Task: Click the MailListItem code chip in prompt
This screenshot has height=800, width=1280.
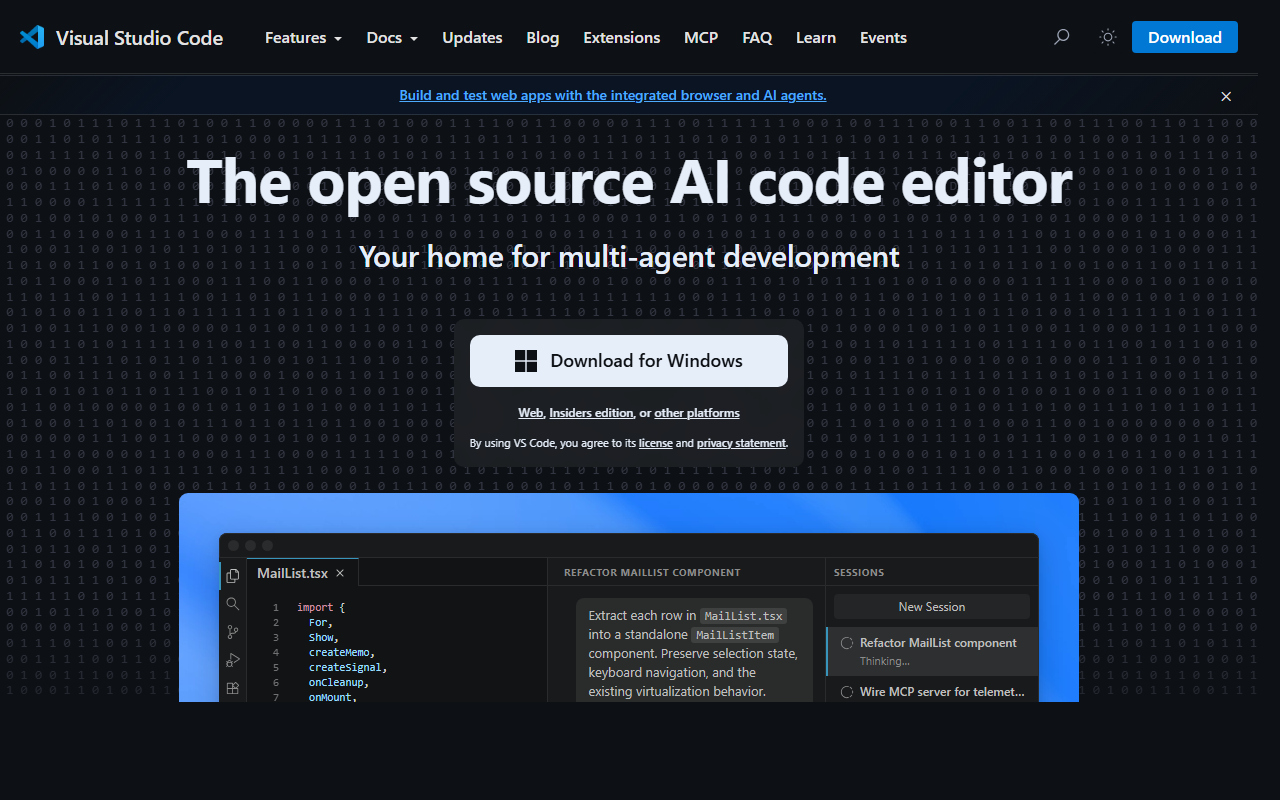Action: point(735,635)
